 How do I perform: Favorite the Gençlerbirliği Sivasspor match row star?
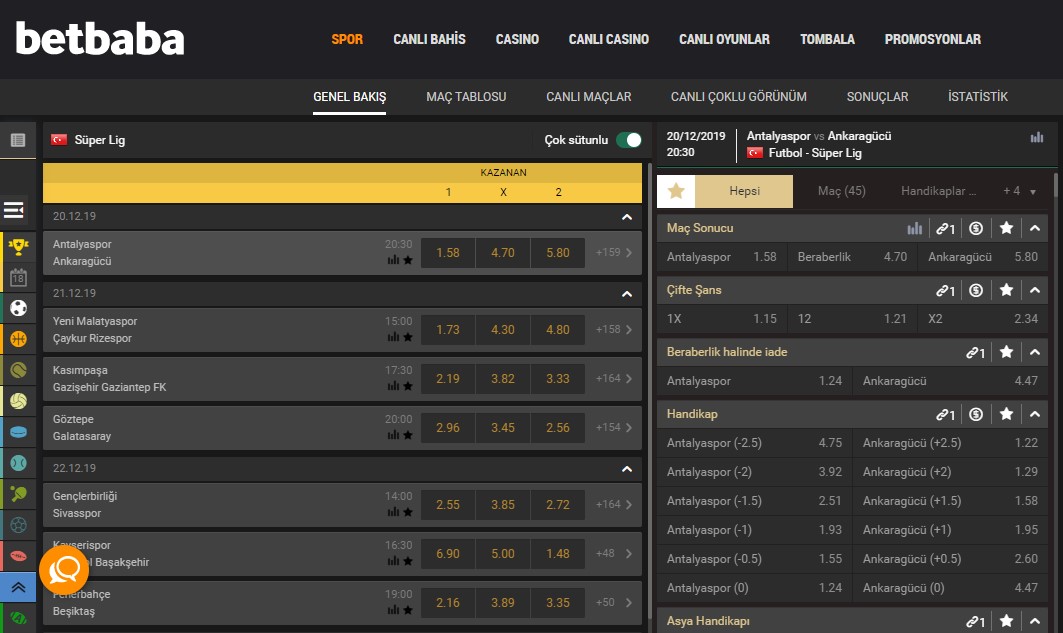point(408,512)
